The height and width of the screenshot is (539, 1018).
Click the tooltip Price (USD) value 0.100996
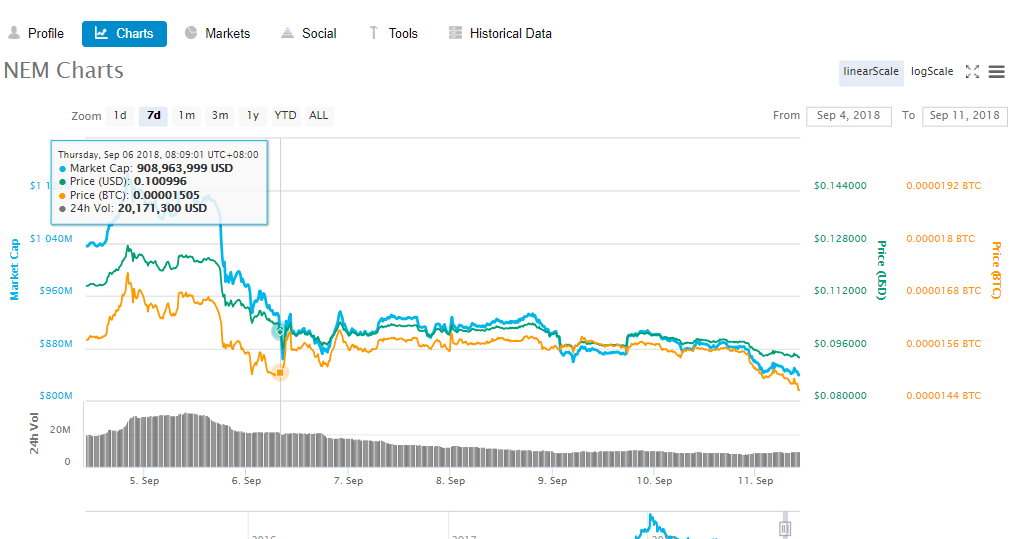(160, 182)
